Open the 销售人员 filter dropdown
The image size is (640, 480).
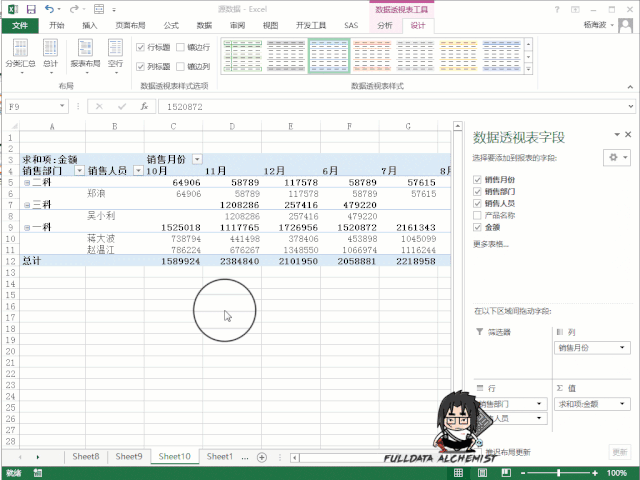pyautogui.click(x=138, y=171)
